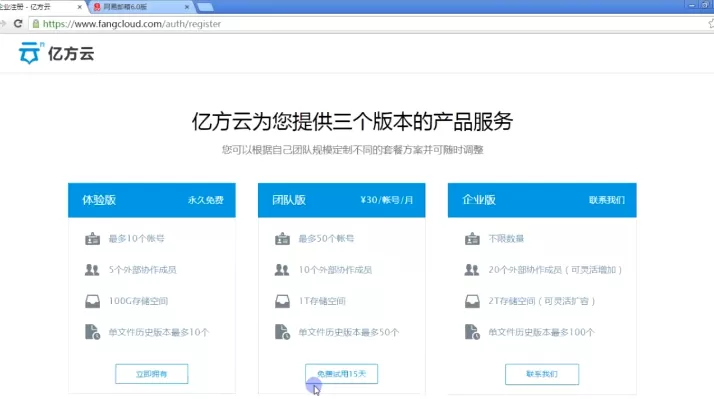Click the account icon beside 不限数量

[472, 239]
